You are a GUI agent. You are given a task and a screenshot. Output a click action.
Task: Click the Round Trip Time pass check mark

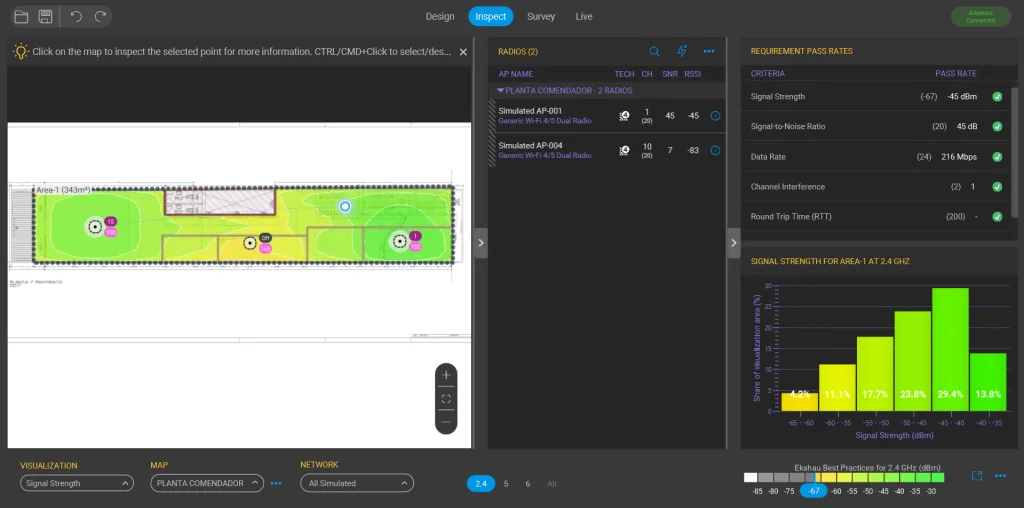(x=997, y=216)
